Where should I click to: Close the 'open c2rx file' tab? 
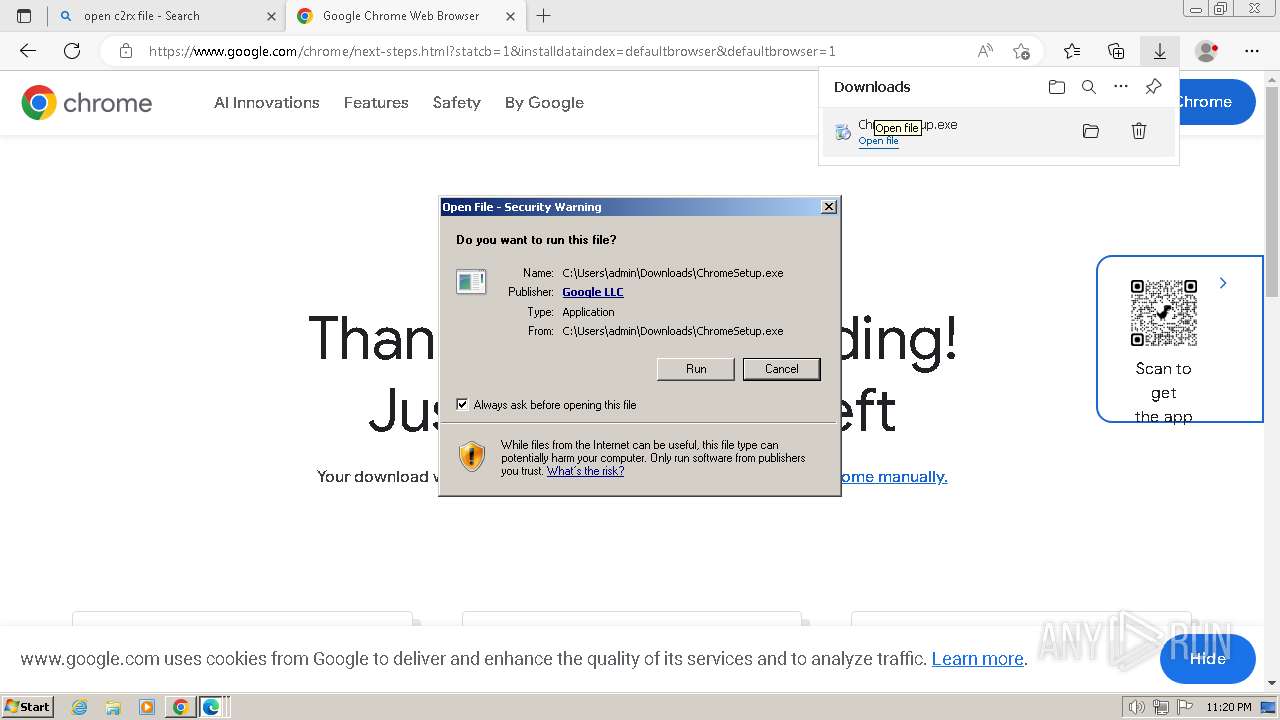272,16
